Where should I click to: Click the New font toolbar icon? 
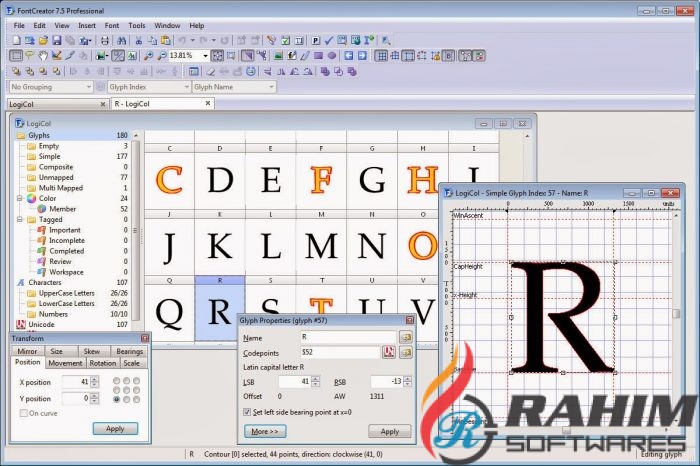[x=17, y=41]
